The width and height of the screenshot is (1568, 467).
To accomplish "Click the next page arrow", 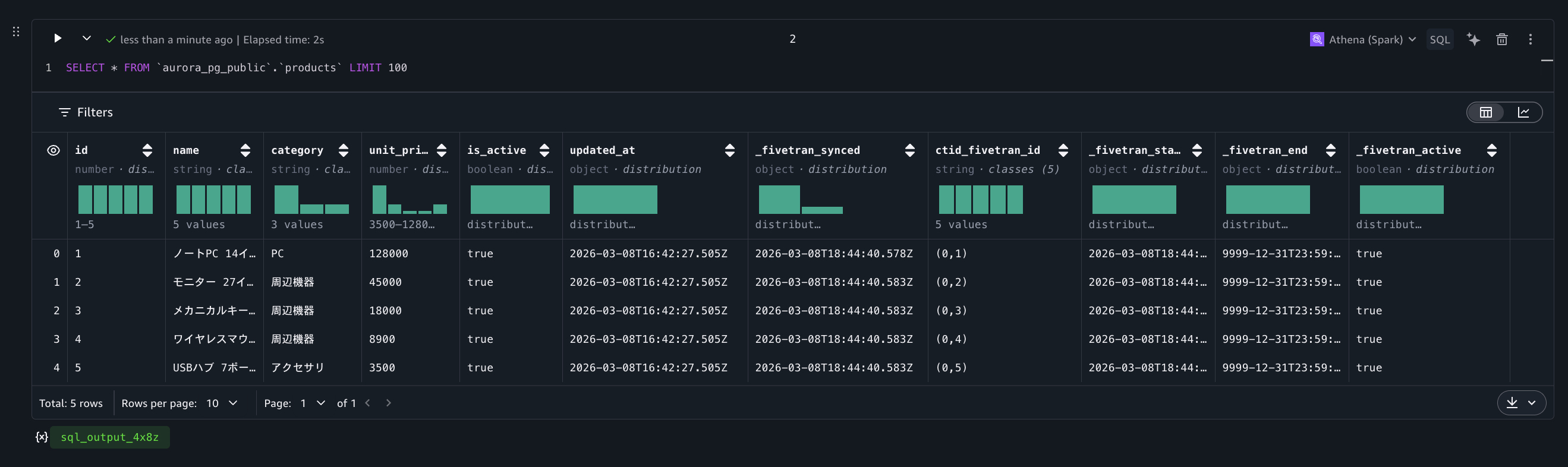I will pos(388,403).
